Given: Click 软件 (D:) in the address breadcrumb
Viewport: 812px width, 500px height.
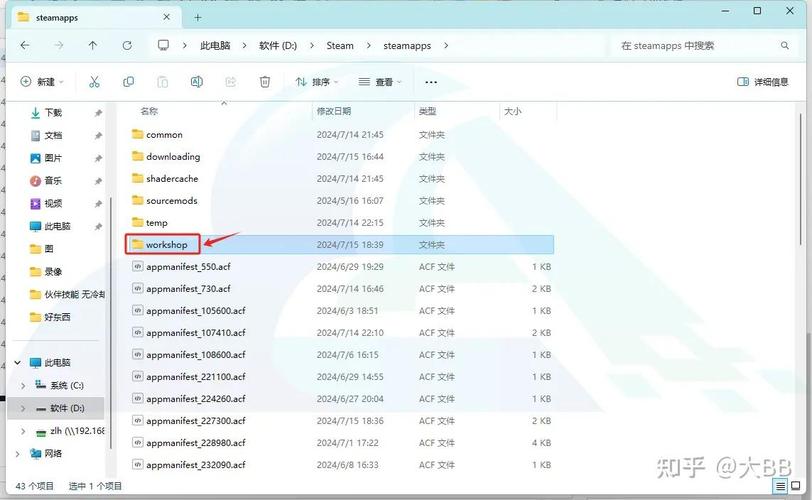Looking at the screenshot, I should point(278,46).
